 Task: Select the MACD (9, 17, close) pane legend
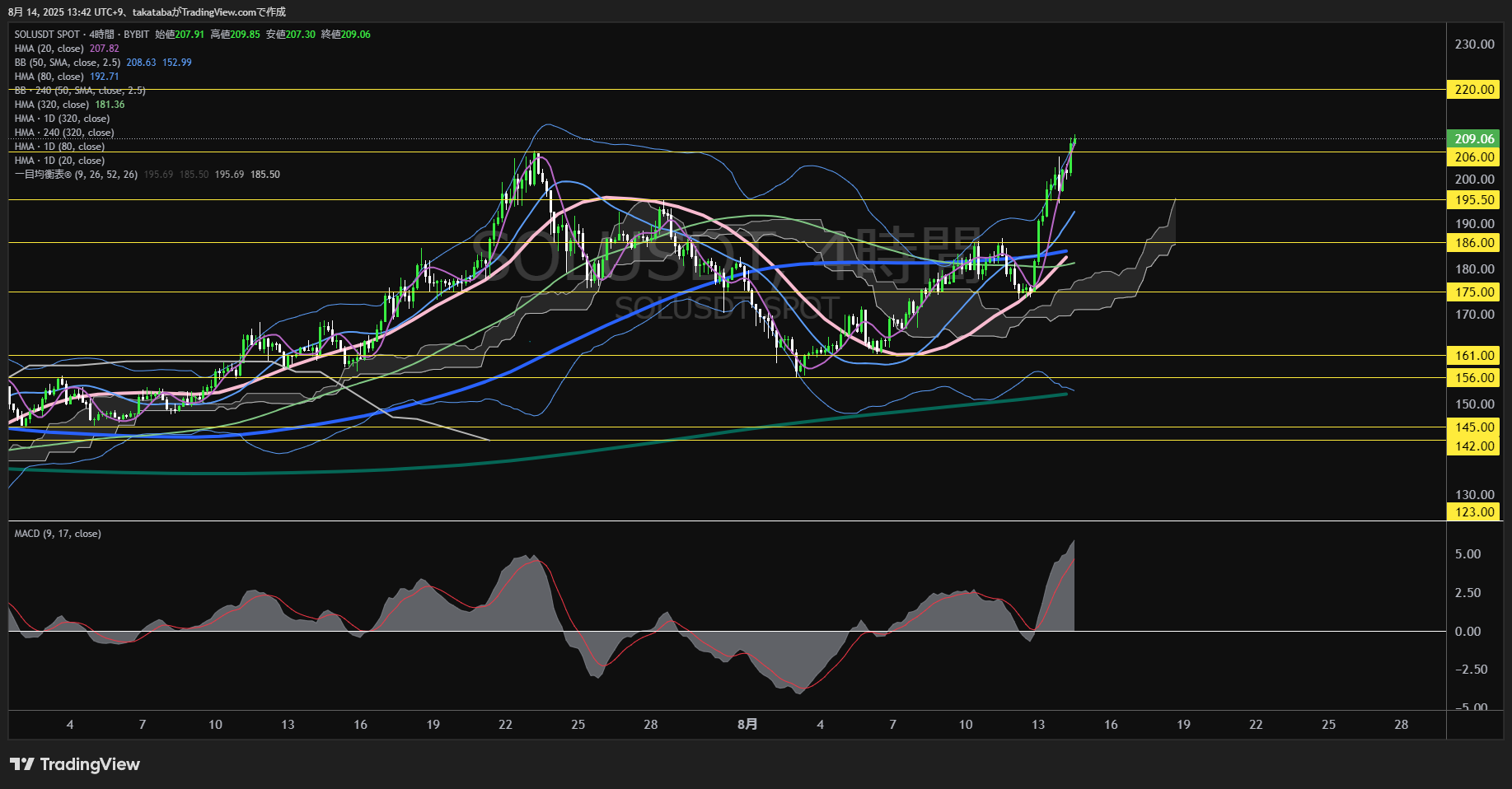click(58, 534)
